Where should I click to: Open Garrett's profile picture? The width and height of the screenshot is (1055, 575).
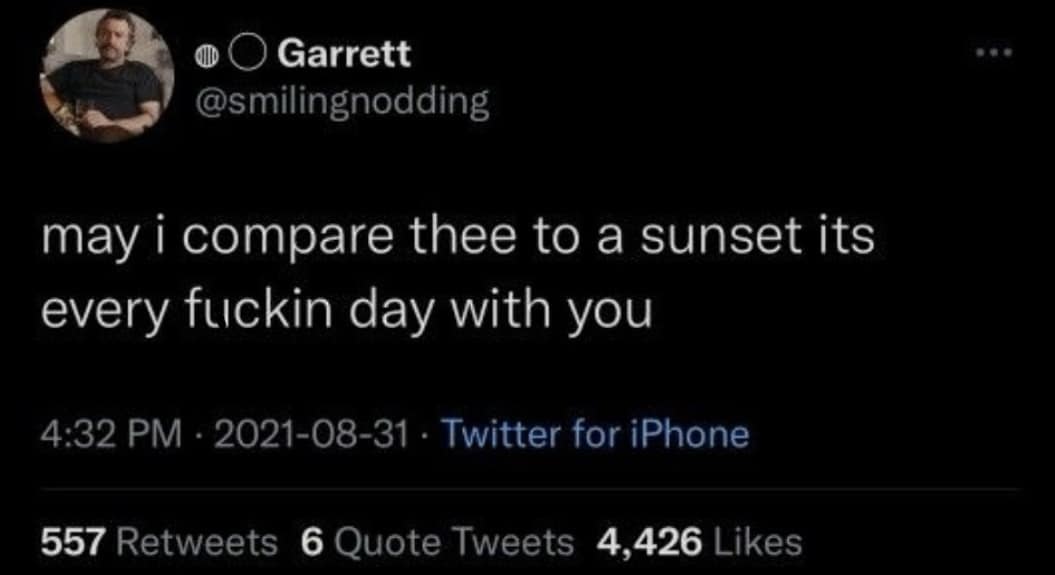click(103, 76)
